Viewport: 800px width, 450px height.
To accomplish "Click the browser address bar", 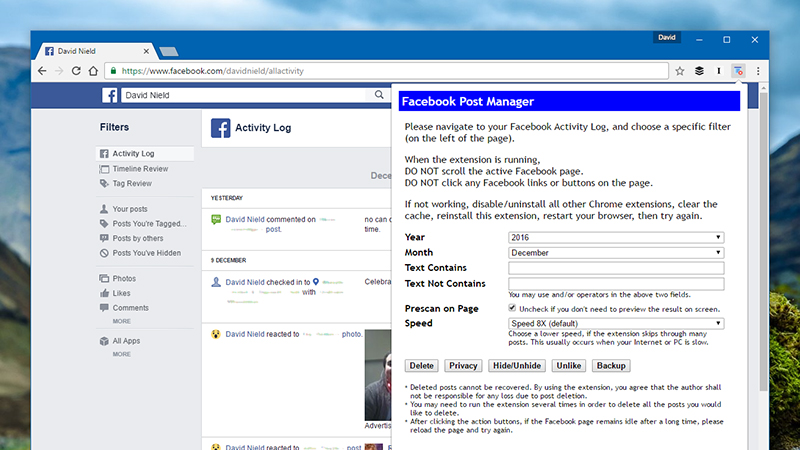I will click(x=386, y=71).
